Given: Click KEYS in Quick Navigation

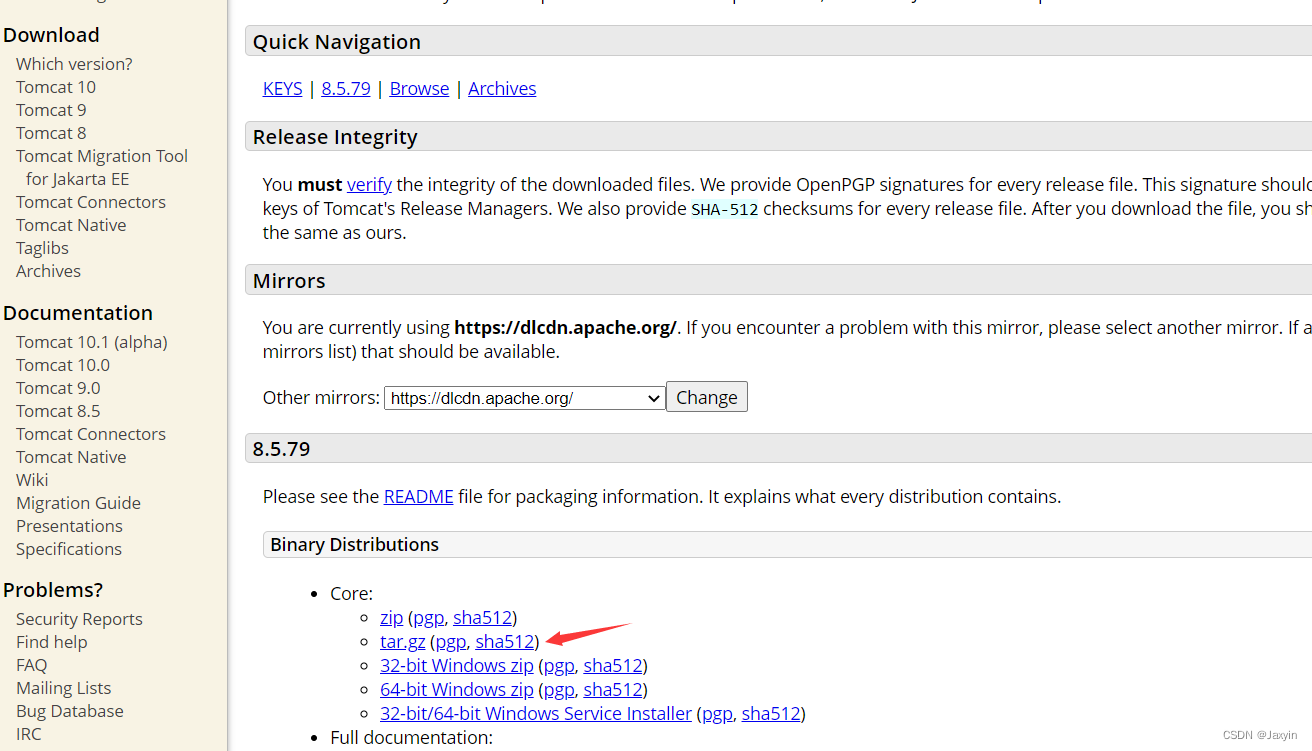Looking at the screenshot, I should pos(282,89).
